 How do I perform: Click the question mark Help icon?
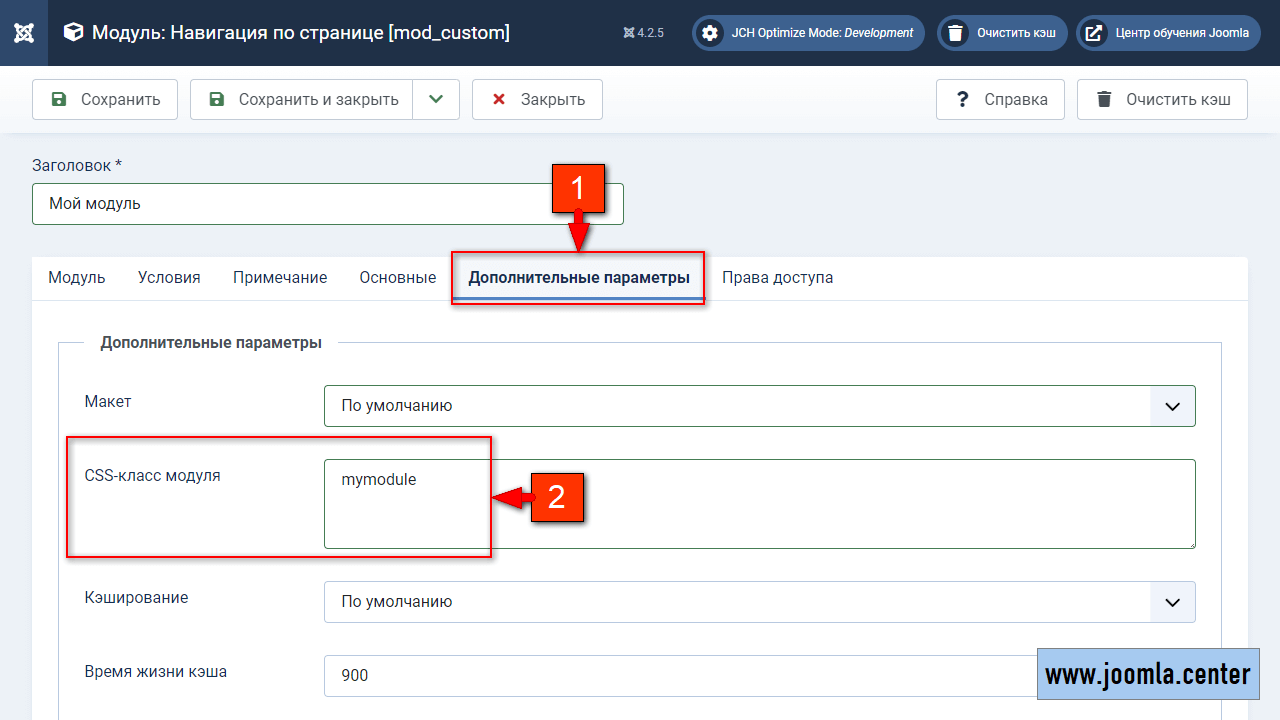tap(962, 99)
